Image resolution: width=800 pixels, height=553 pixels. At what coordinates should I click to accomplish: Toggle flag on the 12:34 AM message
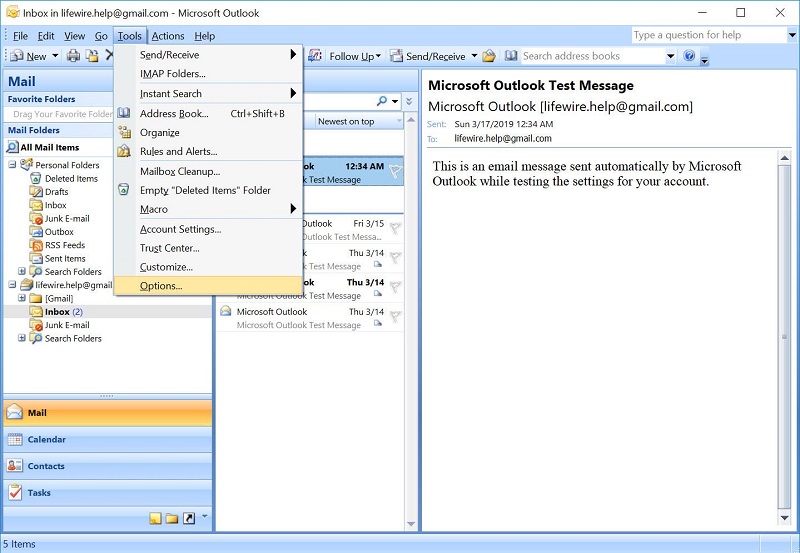coord(395,171)
